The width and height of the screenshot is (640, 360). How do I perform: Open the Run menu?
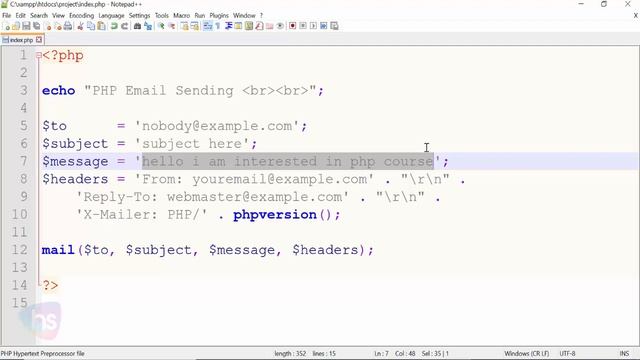(x=200, y=16)
